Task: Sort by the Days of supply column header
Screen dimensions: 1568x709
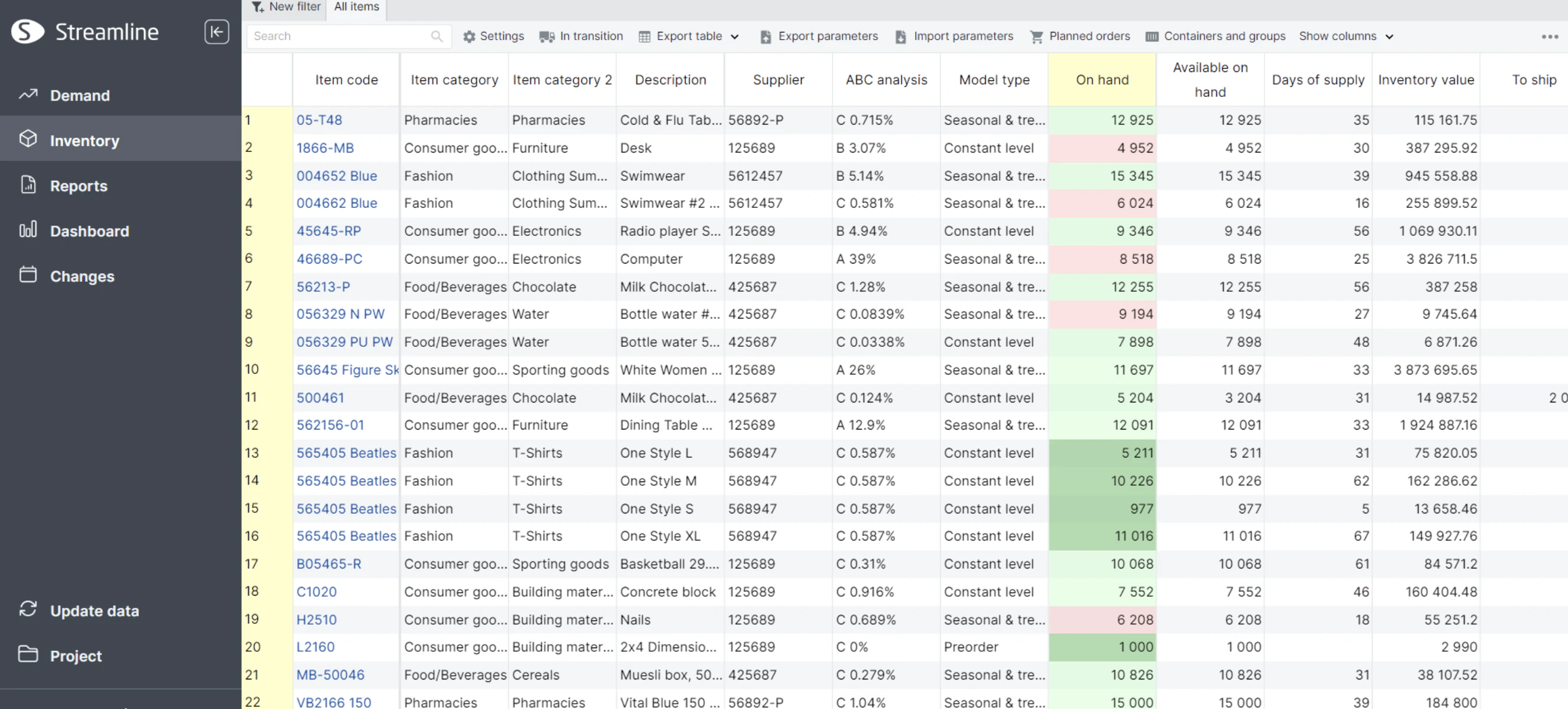Action: (1317, 80)
